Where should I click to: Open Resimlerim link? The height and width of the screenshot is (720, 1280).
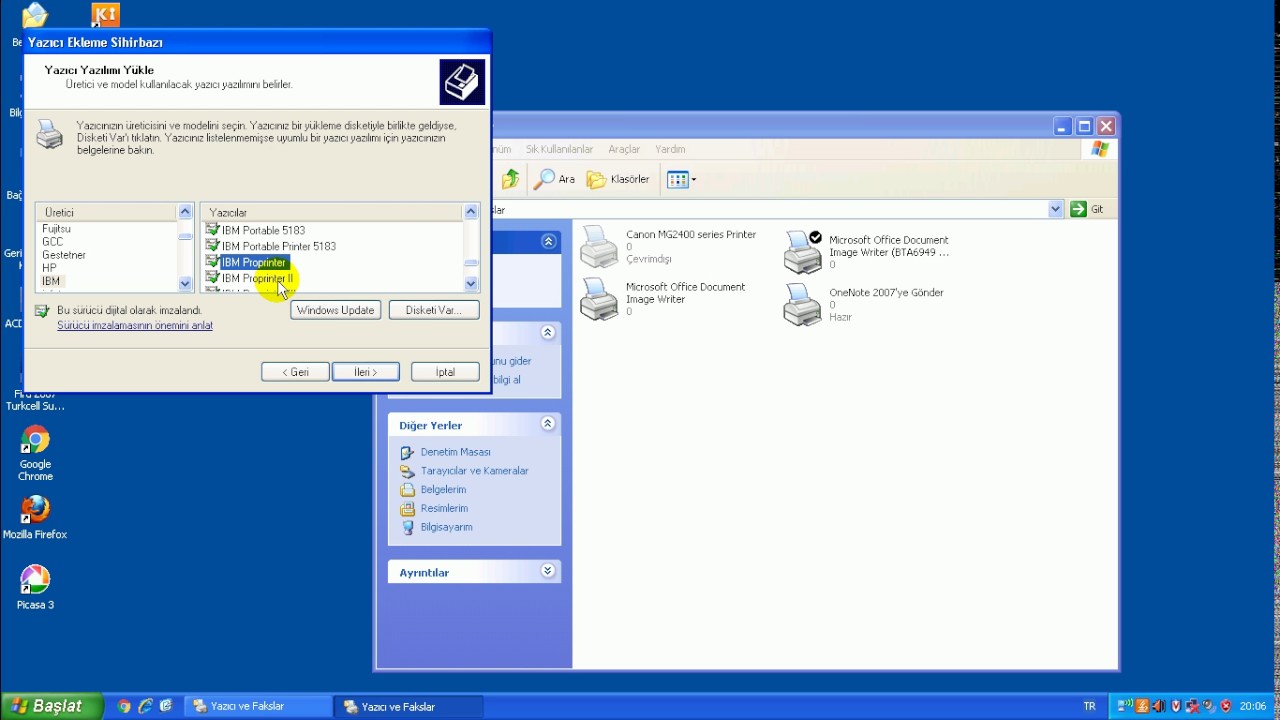point(443,508)
